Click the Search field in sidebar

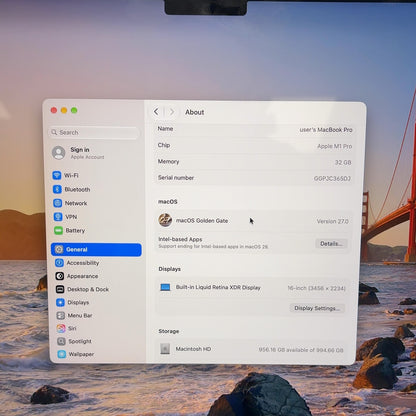coord(94,132)
